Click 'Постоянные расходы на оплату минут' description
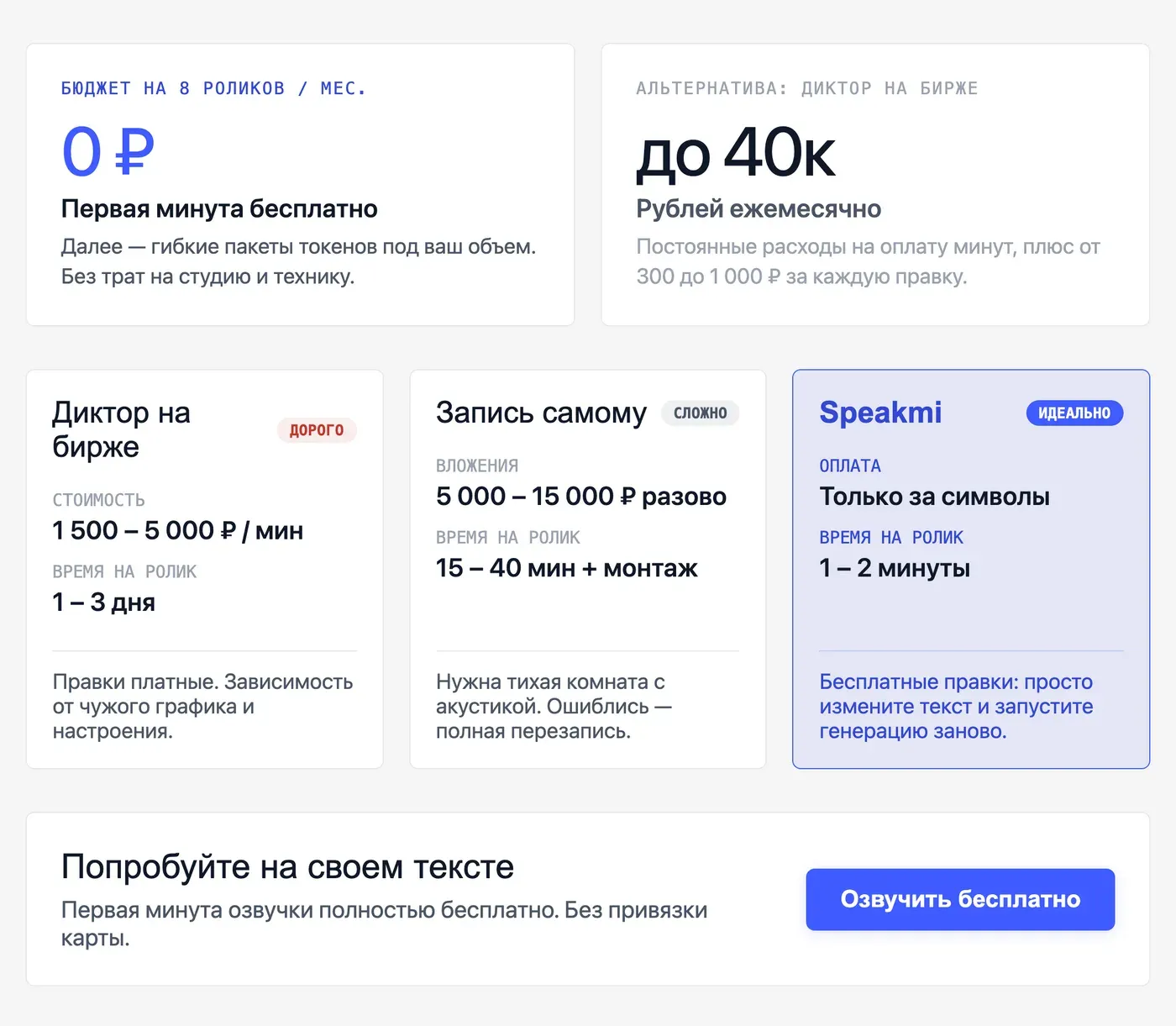Image resolution: width=1176 pixels, height=1026 pixels. pyautogui.click(x=868, y=261)
